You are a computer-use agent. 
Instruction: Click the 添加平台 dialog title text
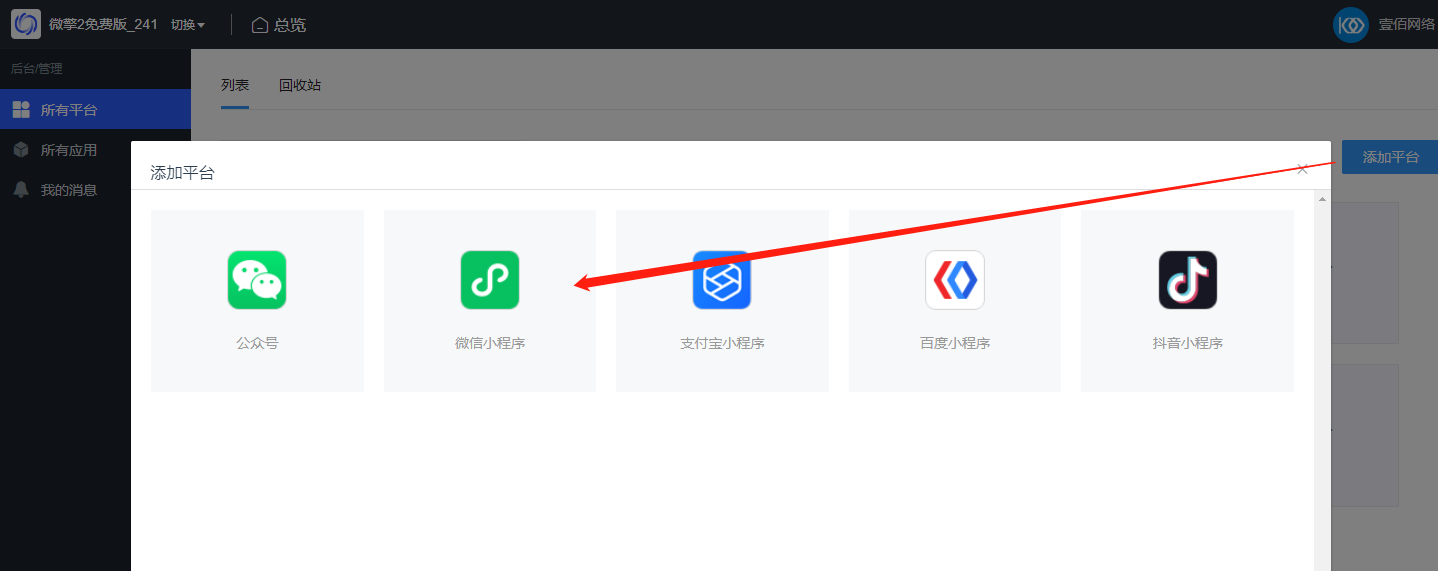coord(182,173)
